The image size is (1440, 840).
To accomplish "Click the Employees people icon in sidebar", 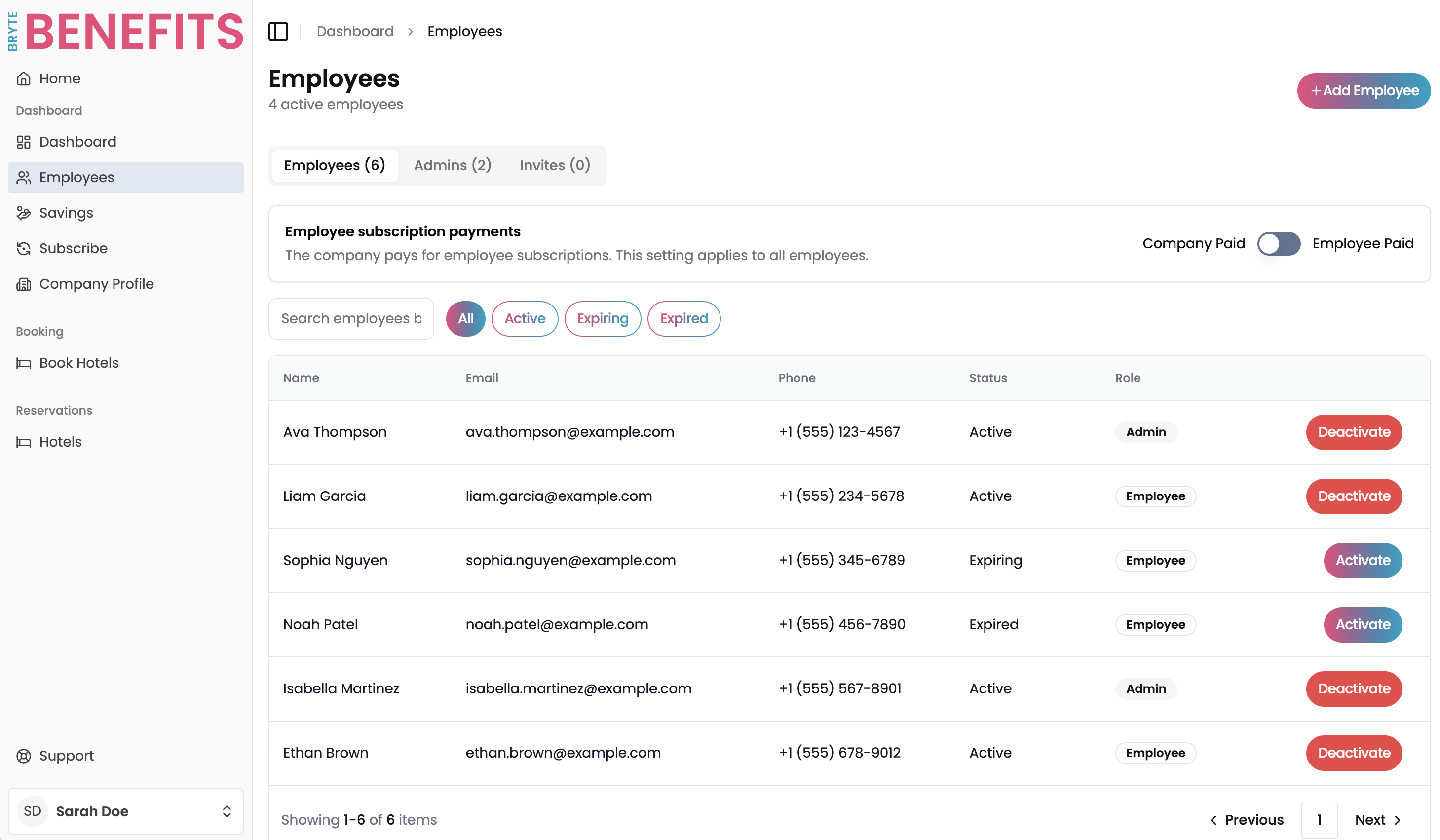I will (23, 178).
